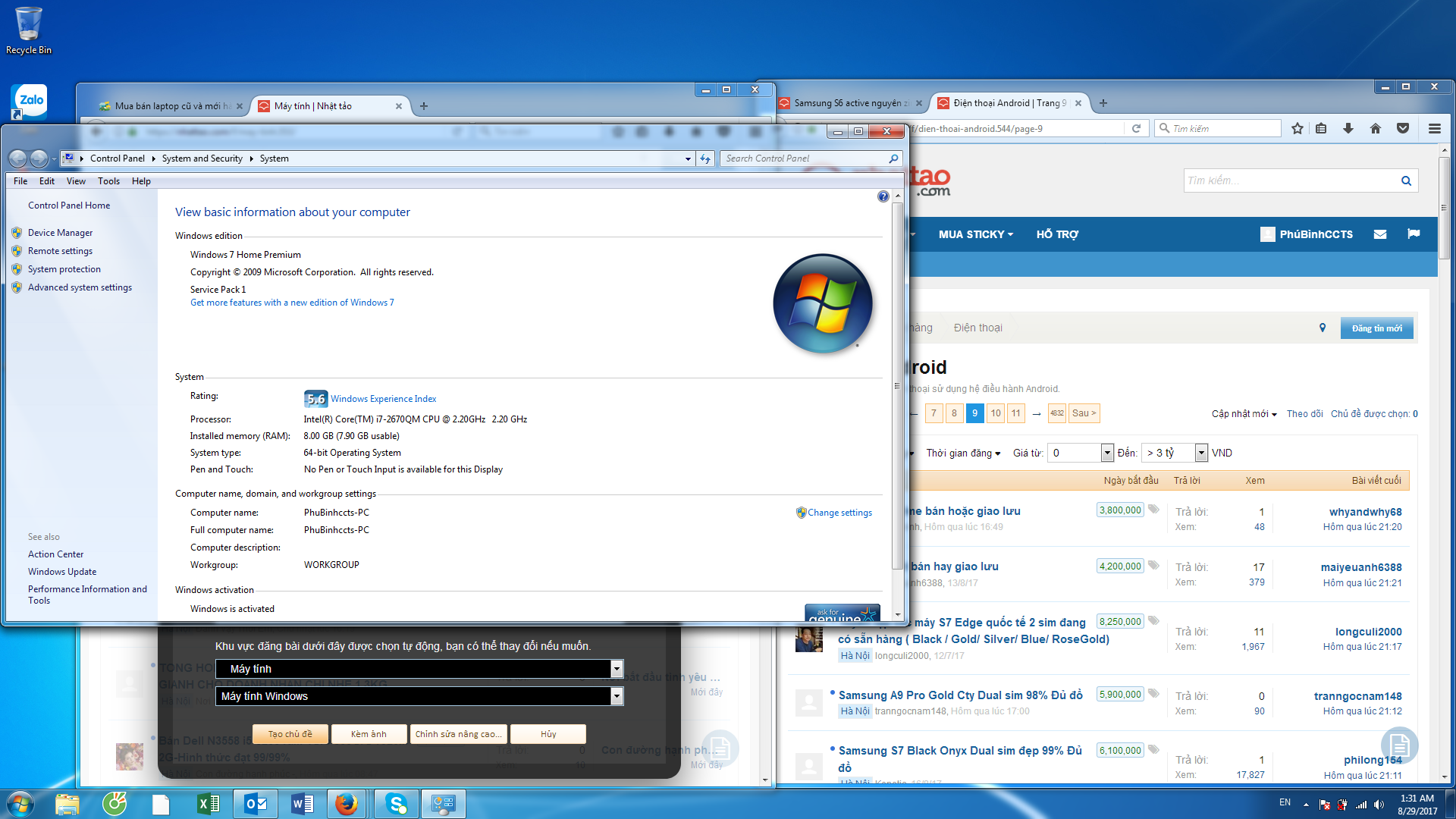
Task: Open the Giá từ price dropdown
Action: coord(1107,453)
